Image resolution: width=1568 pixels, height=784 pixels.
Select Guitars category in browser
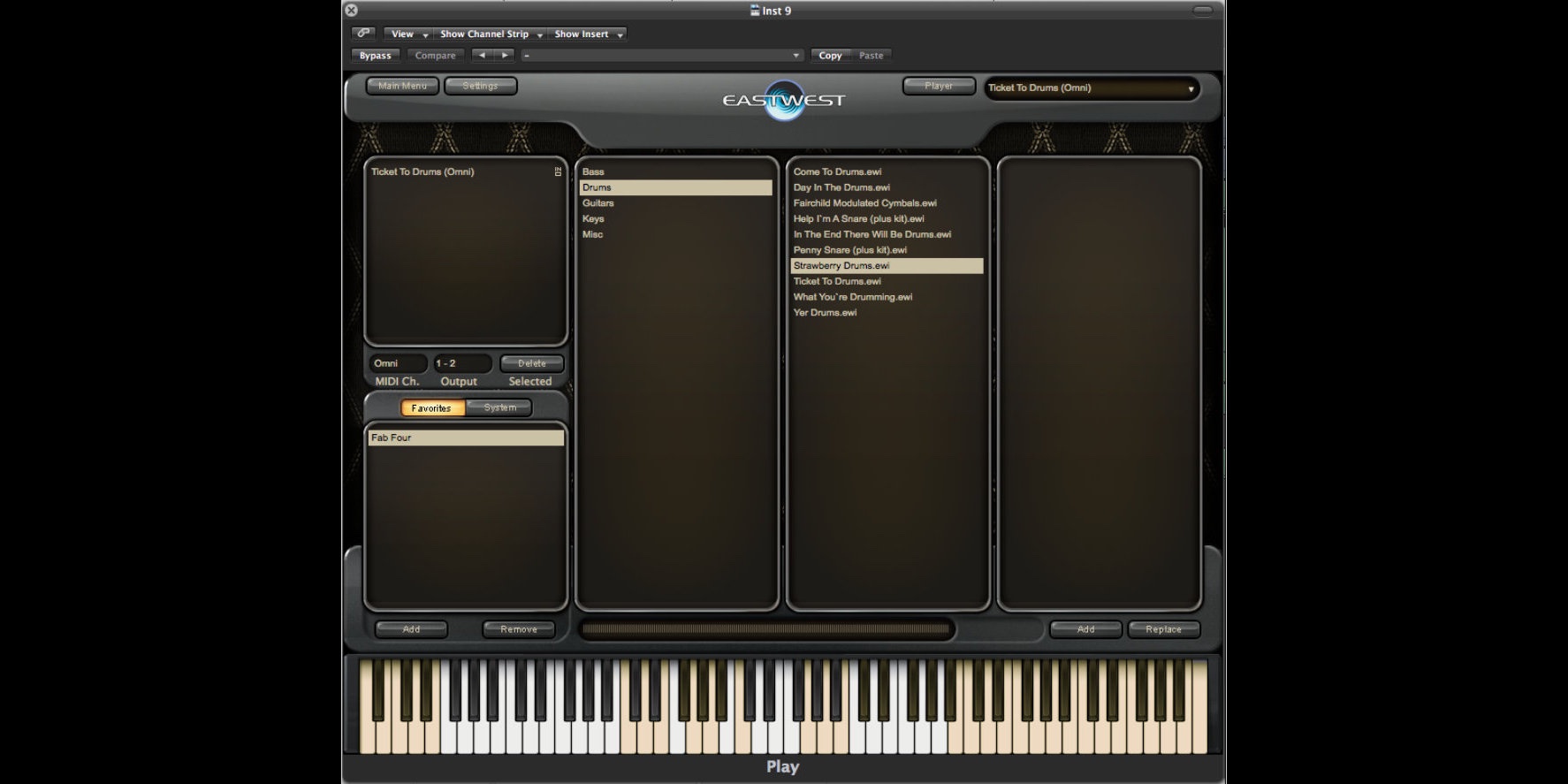[598, 203]
